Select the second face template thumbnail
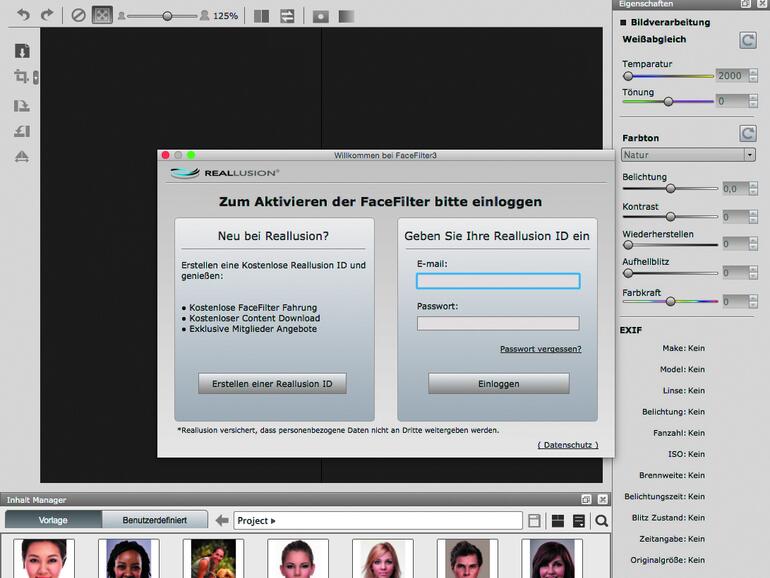Image resolution: width=770 pixels, height=578 pixels. [129, 558]
